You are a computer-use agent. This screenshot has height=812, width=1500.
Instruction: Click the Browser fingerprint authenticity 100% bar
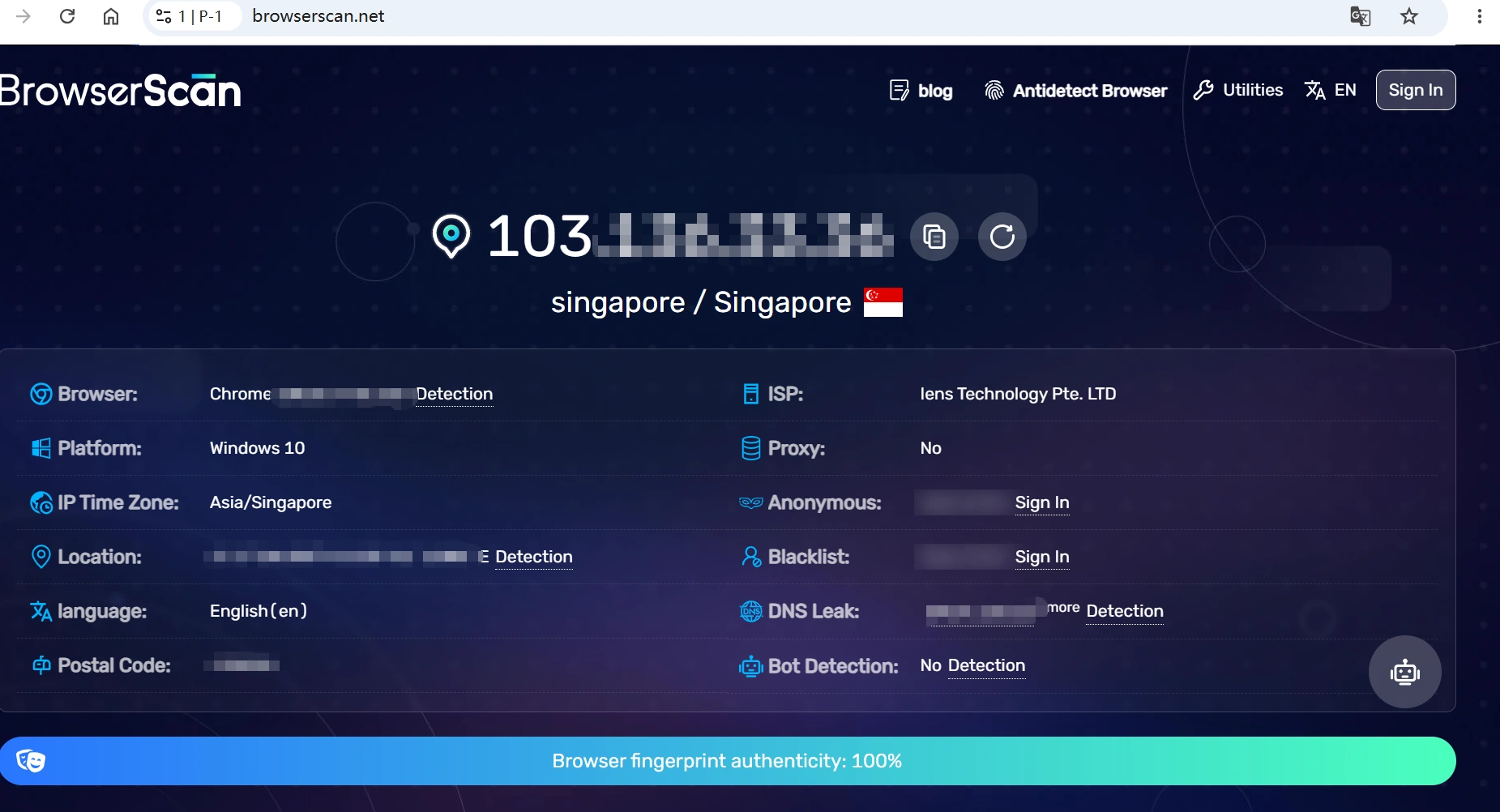click(x=728, y=761)
